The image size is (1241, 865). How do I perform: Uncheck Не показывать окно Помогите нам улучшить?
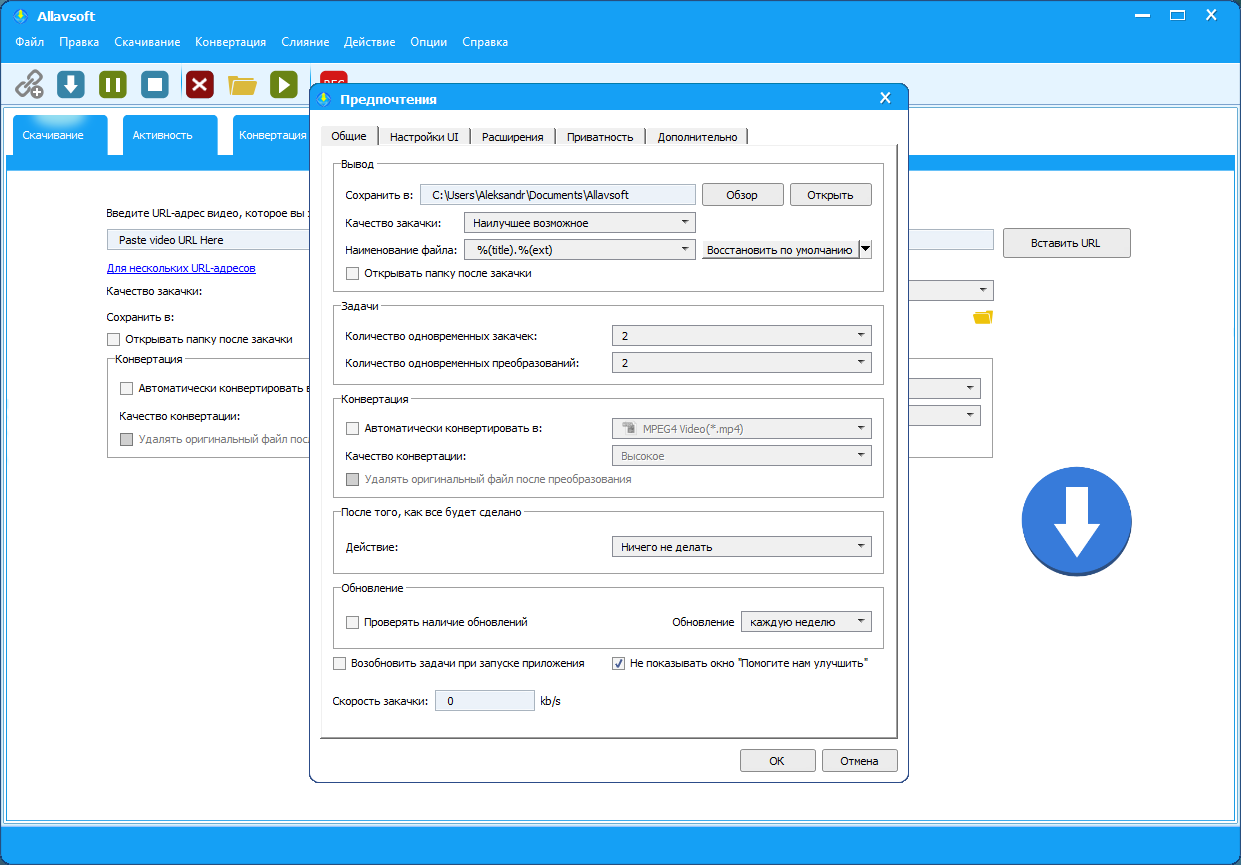tap(618, 663)
